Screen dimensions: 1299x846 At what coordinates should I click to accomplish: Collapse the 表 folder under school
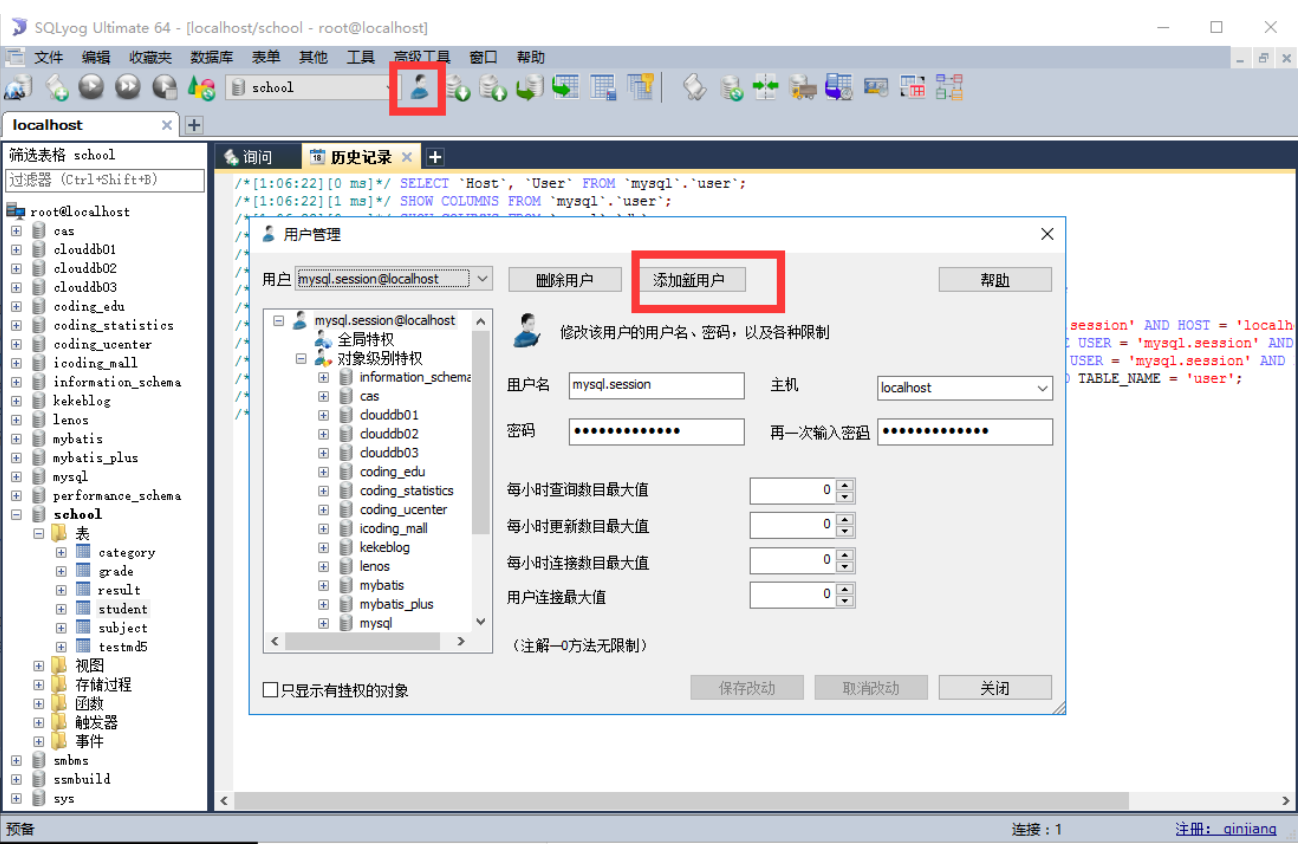38,534
